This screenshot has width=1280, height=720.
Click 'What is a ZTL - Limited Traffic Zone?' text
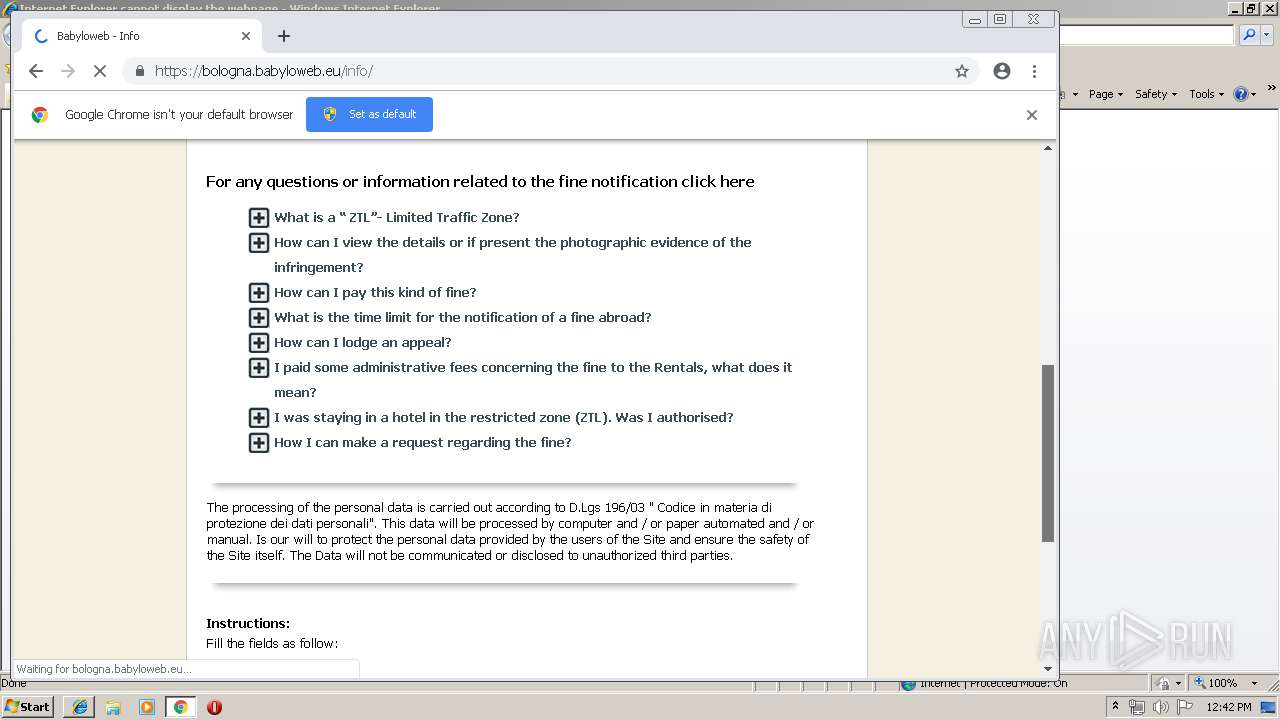point(397,217)
